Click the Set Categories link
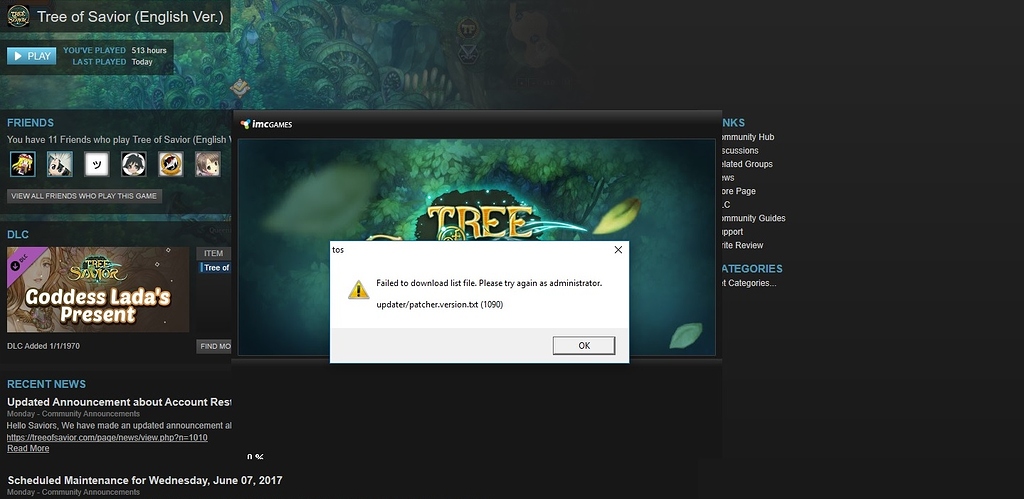 click(747, 283)
